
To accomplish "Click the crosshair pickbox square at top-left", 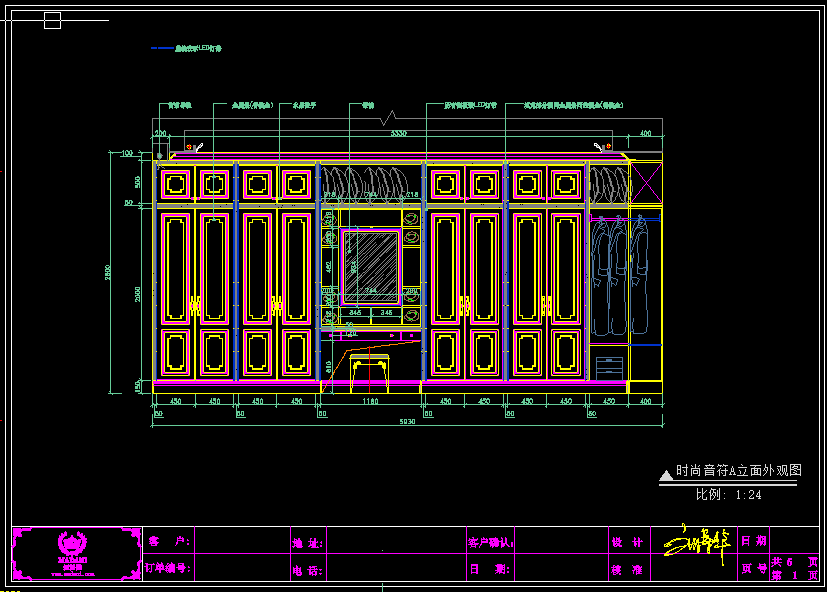I will 52,20.
